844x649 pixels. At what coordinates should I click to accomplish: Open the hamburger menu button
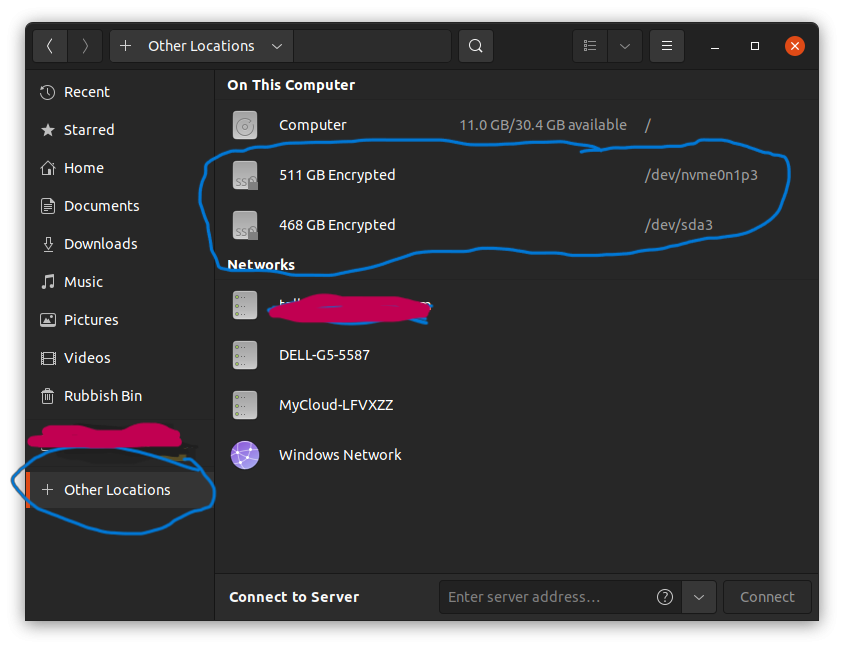tap(666, 46)
